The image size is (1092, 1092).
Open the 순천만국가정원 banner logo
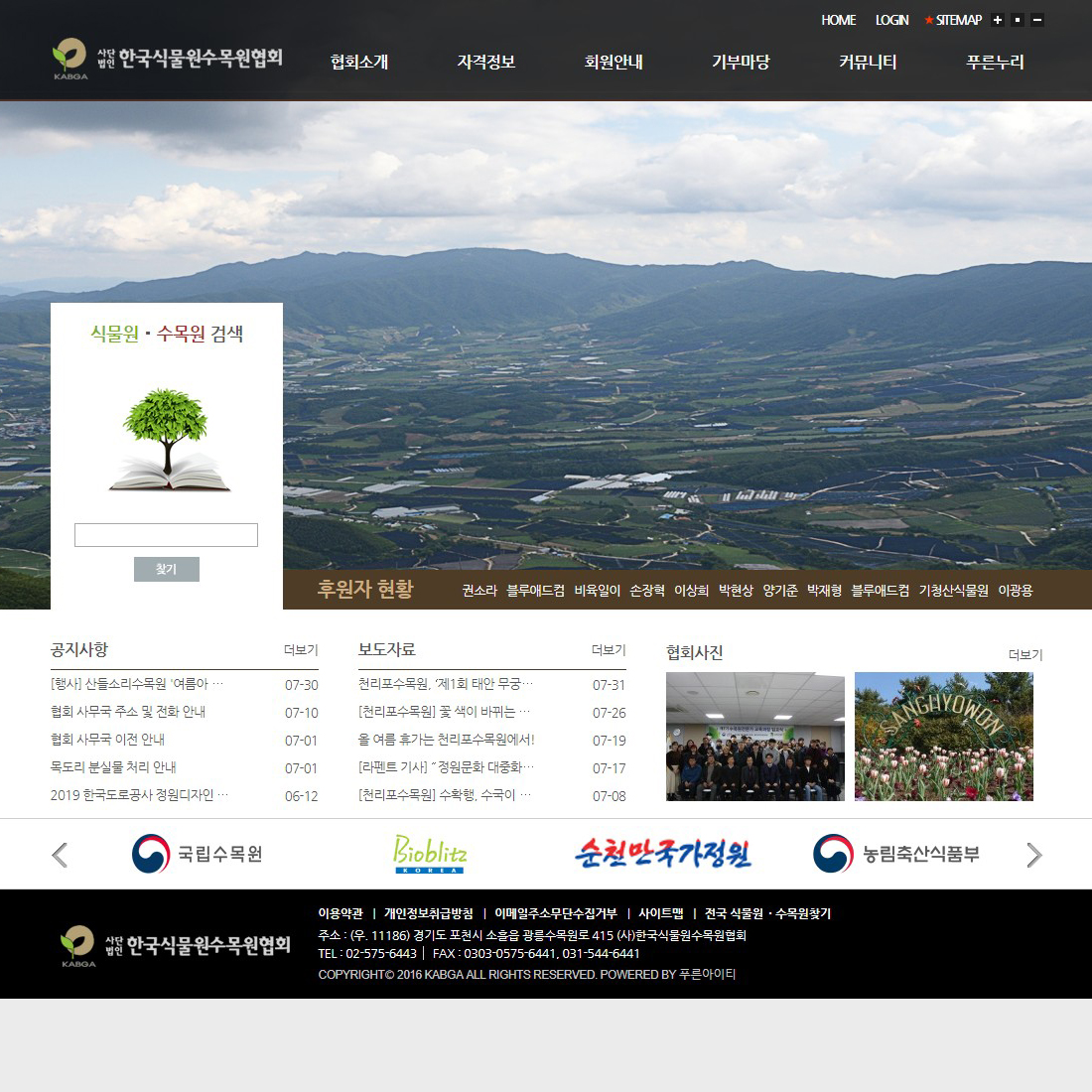pyautogui.click(x=663, y=855)
